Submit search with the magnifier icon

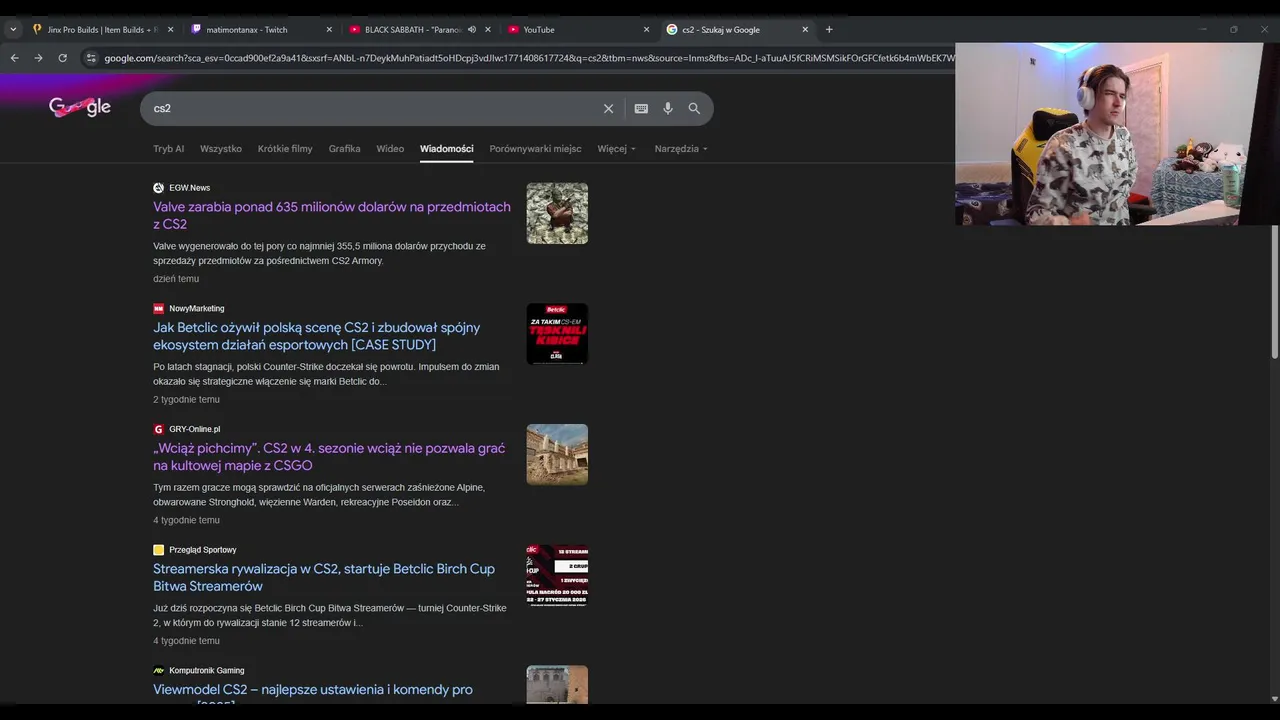click(694, 108)
